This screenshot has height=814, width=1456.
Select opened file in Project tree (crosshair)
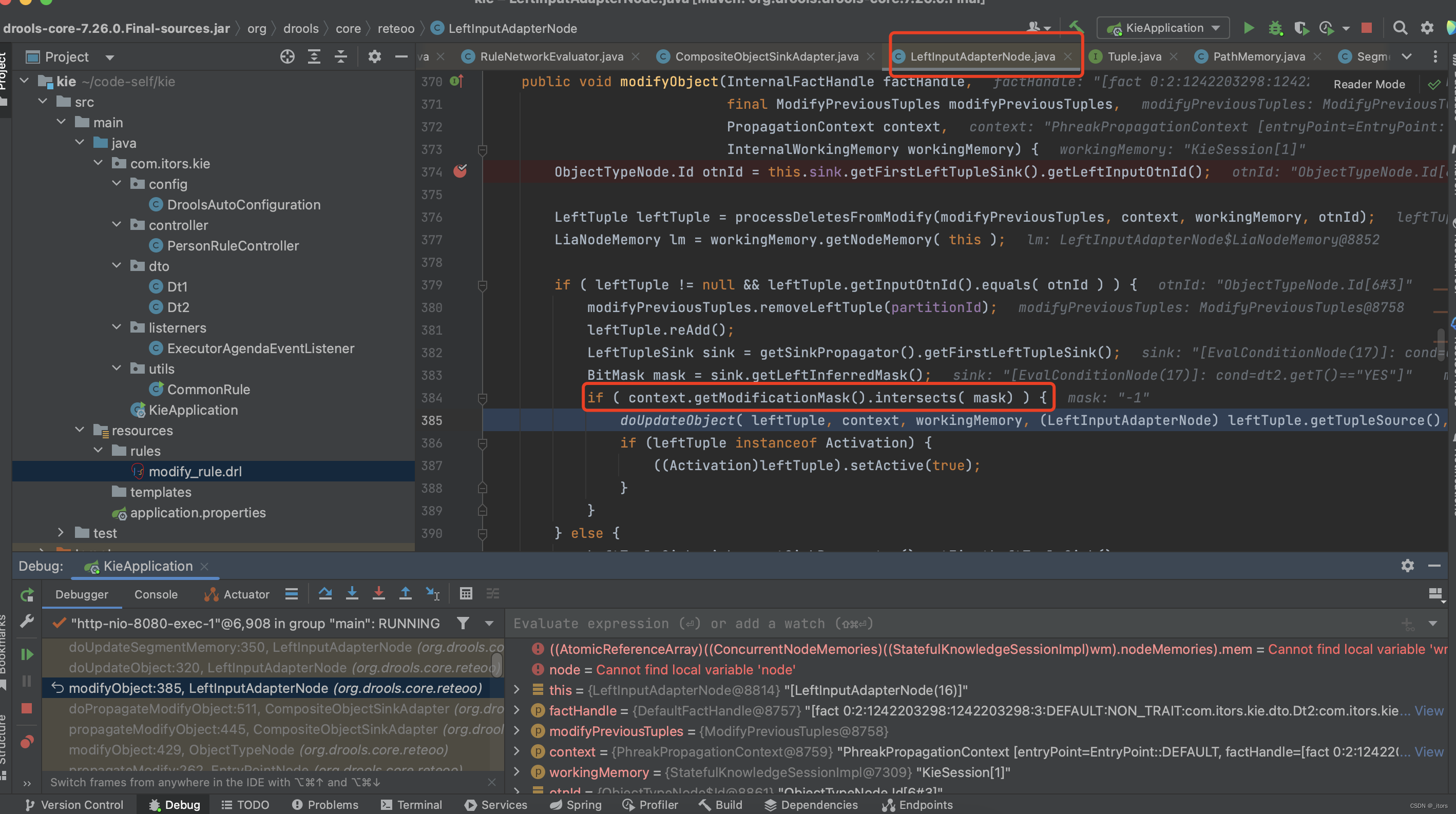[x=287, y=56]
